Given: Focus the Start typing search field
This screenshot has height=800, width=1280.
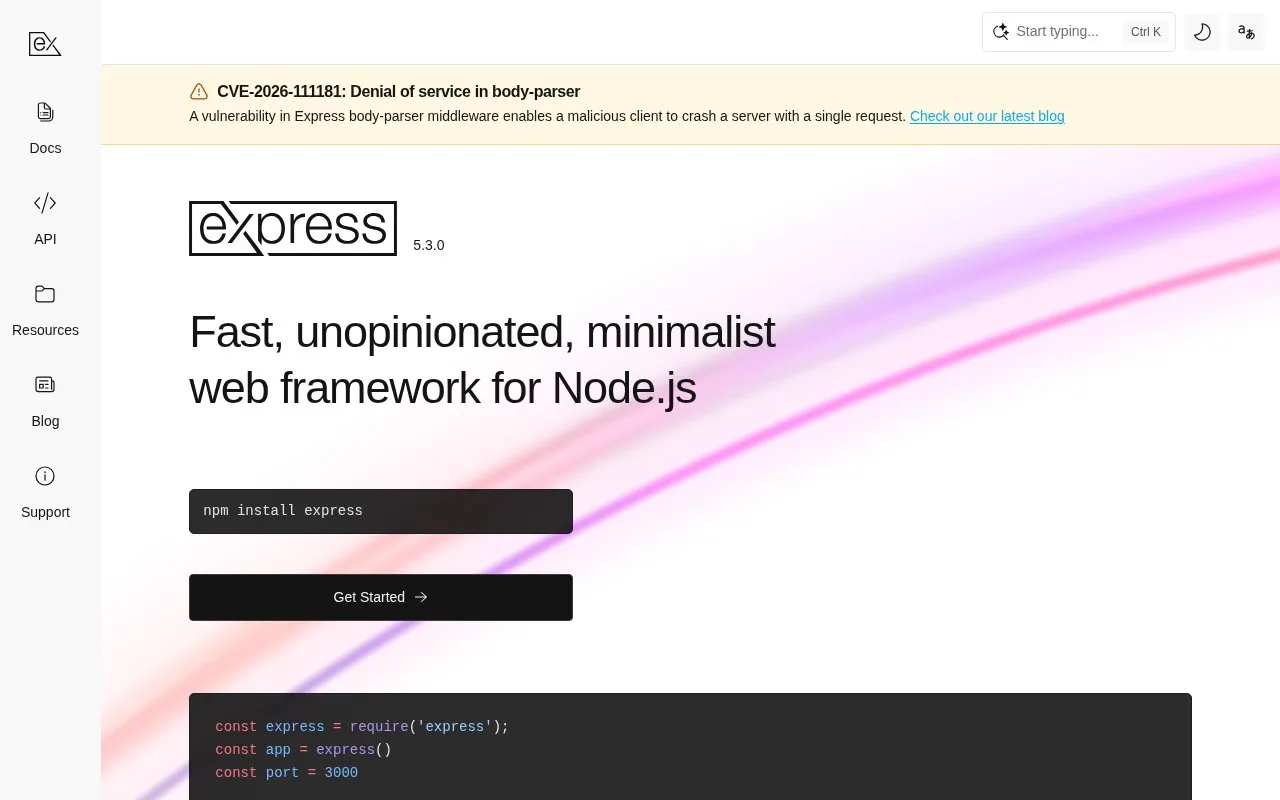Looking at the screenshot, I should 1079,32.
